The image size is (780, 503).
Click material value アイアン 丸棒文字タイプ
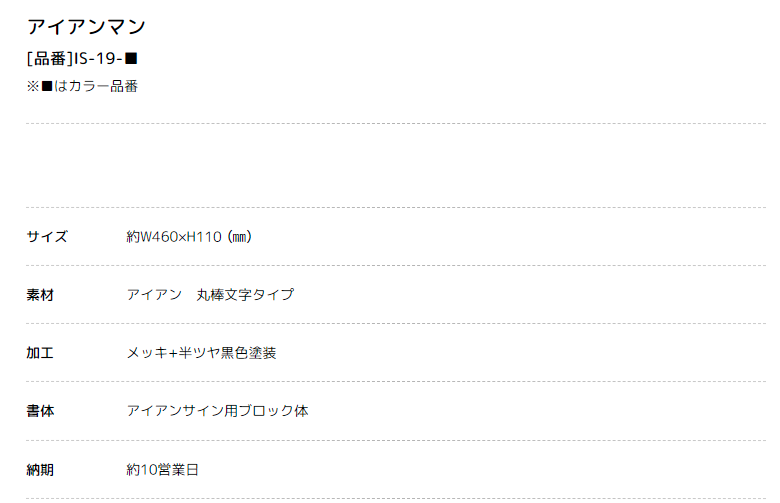pos(210,295)
